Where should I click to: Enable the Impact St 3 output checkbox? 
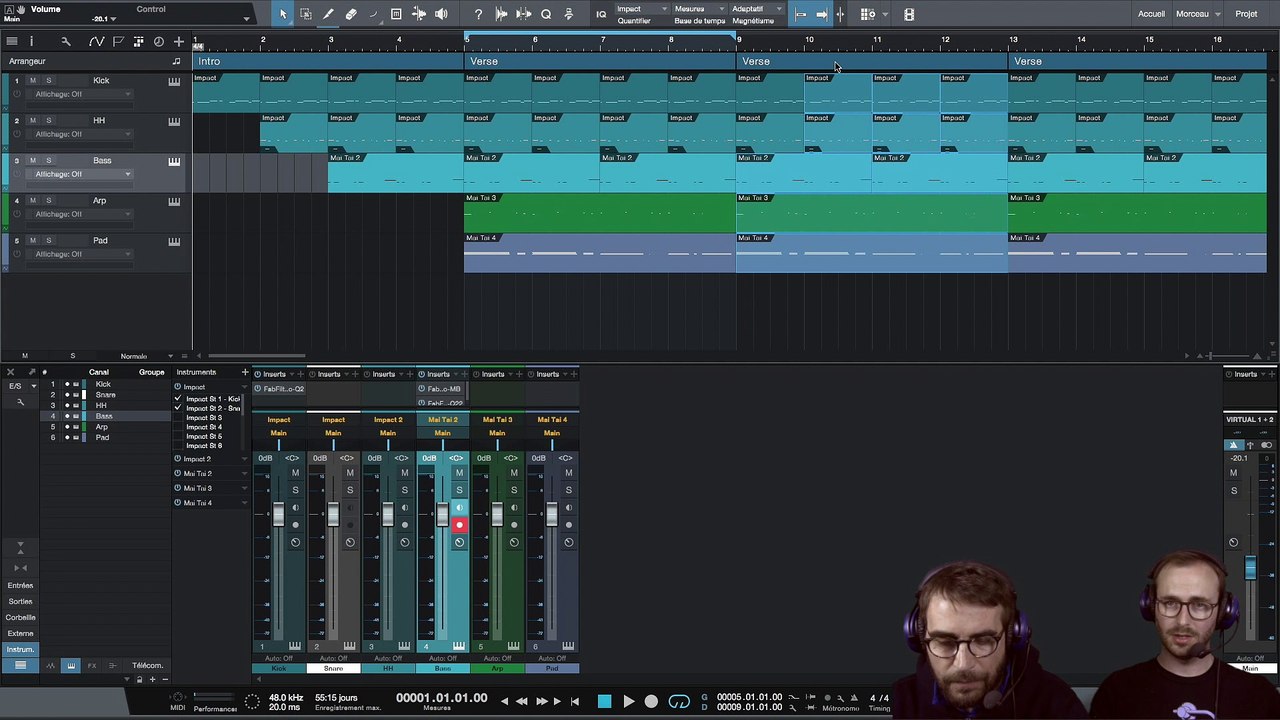178,418
